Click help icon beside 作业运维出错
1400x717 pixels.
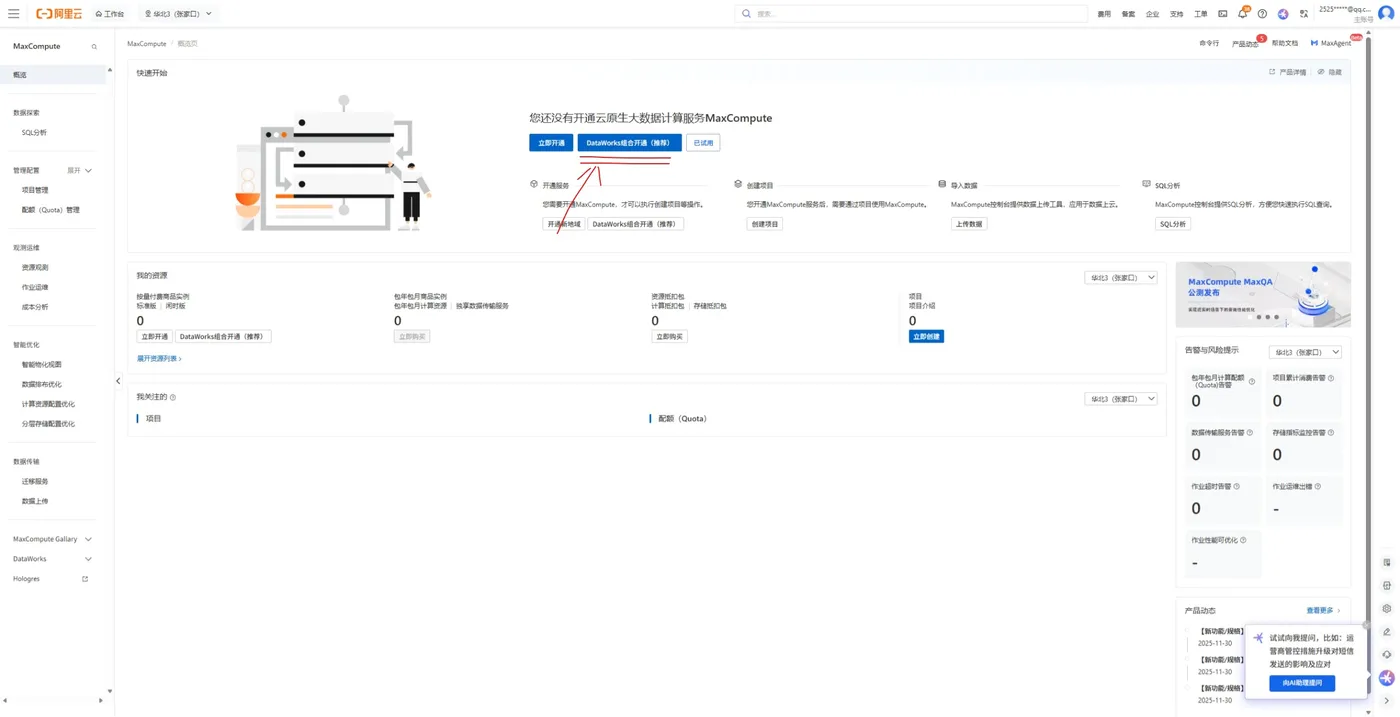click(x=1318, y=487)
